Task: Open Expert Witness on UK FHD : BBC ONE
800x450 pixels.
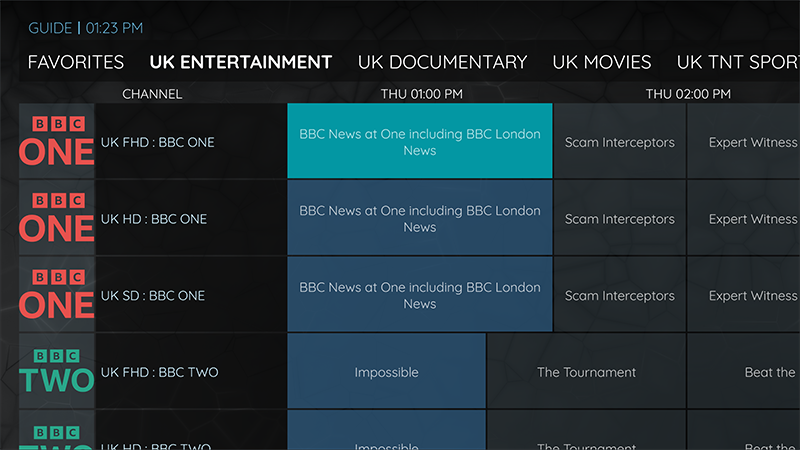Action: [744, 142]
